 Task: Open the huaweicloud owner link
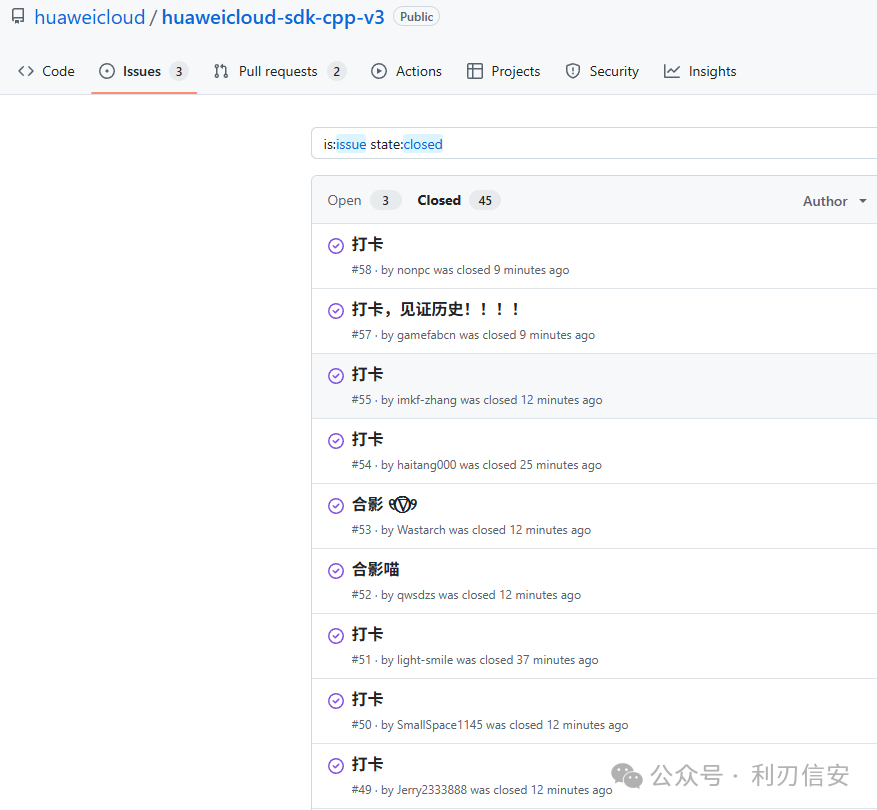(89, 17)
